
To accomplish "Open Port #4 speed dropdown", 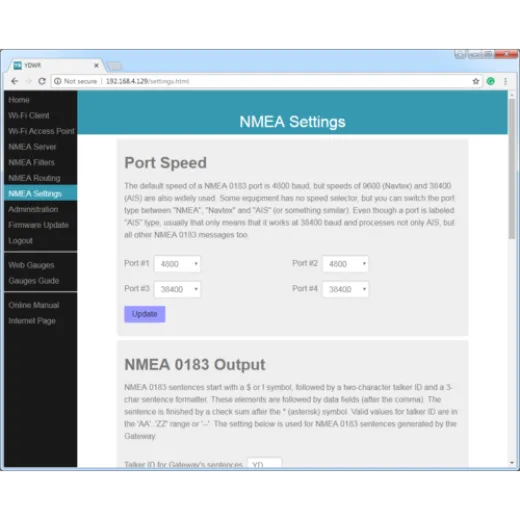I will [x=345, y=289].
